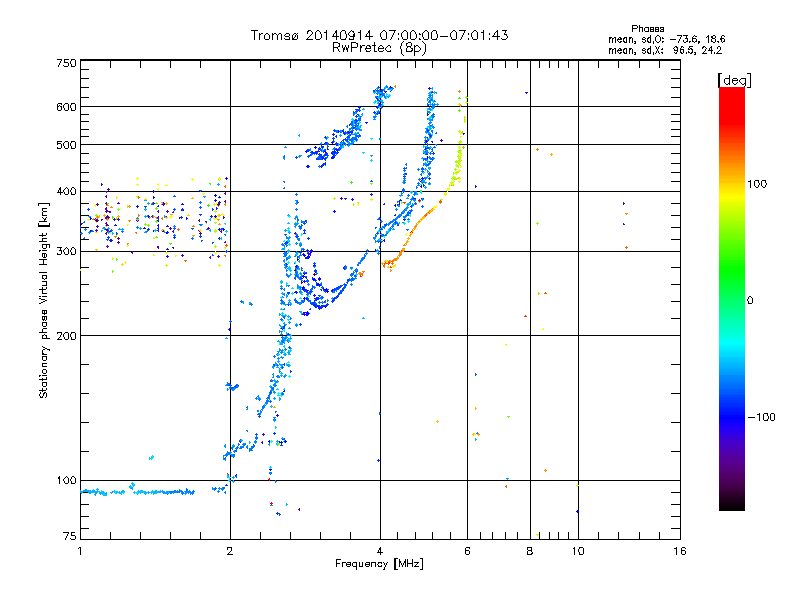Click the y-axis label "Stationary phase Virtual Height [km]"
Viewport: 800px width, 600px height.
[43, 300]
